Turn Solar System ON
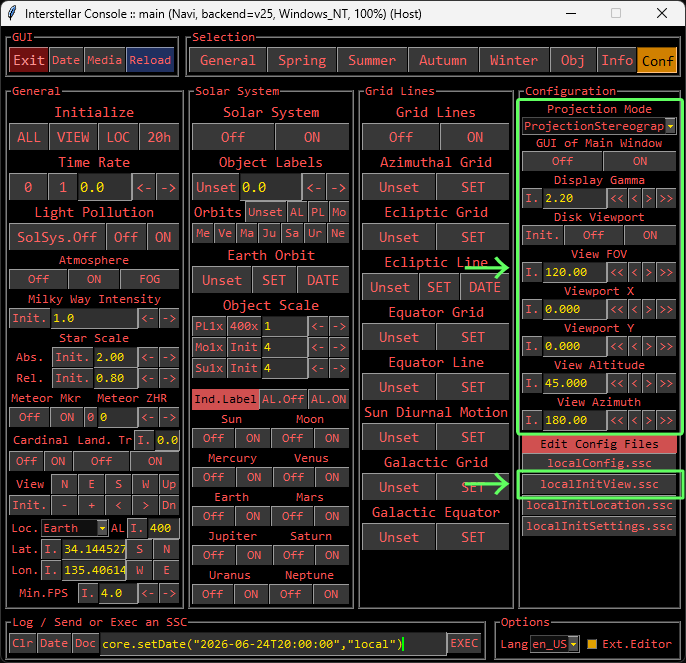The width and height of the screenshot is (686, 663). point(312,137)
